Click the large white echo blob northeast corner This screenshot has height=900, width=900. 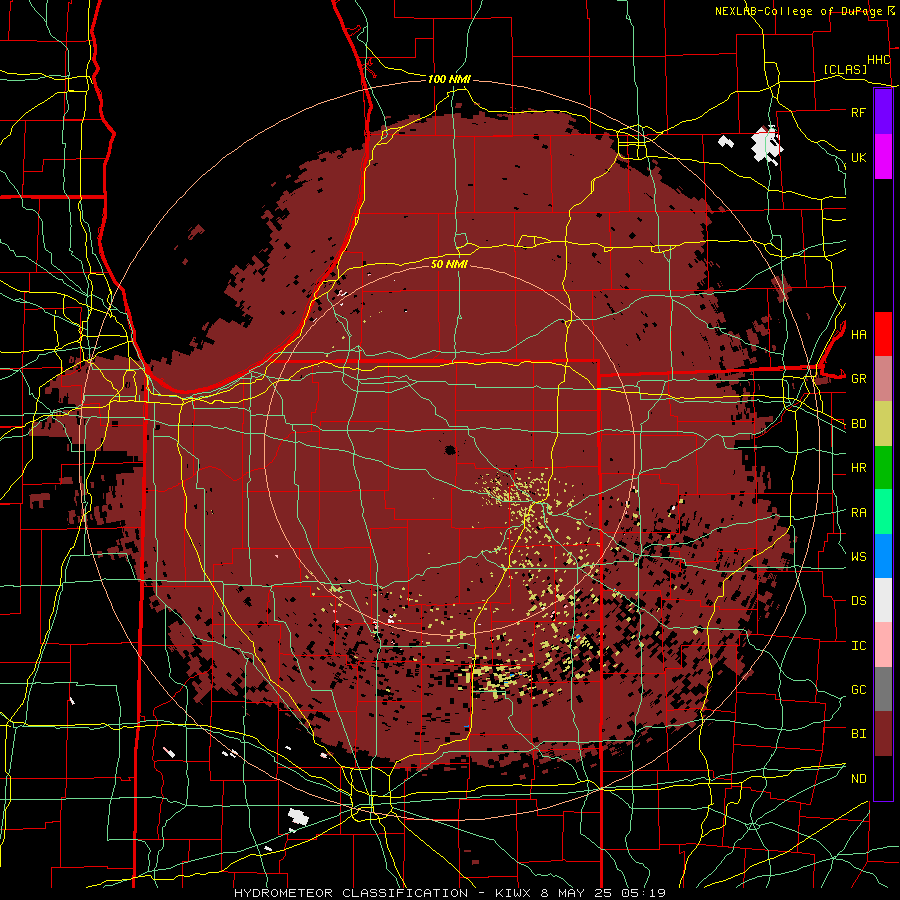[767, 145]
